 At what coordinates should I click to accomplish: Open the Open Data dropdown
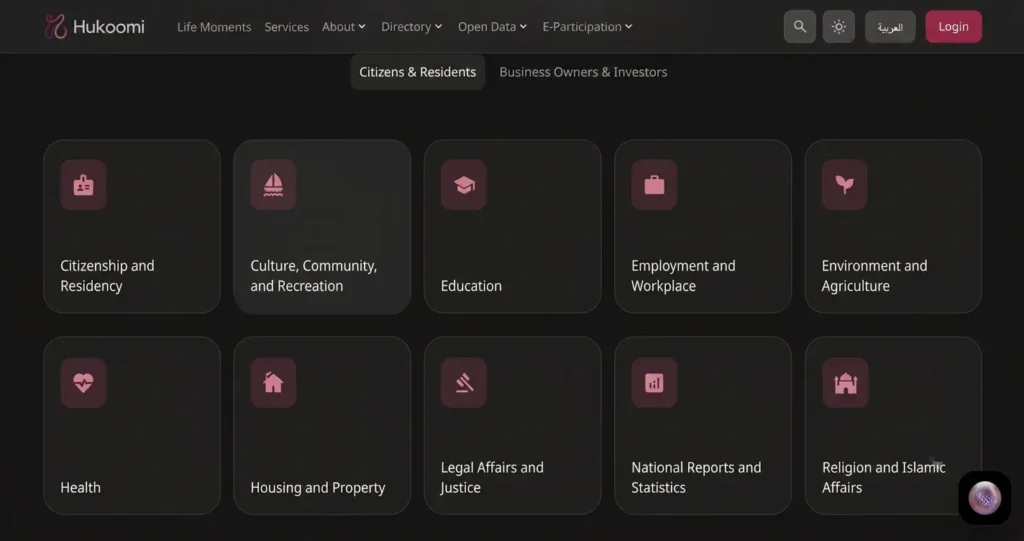coord(492,27)
